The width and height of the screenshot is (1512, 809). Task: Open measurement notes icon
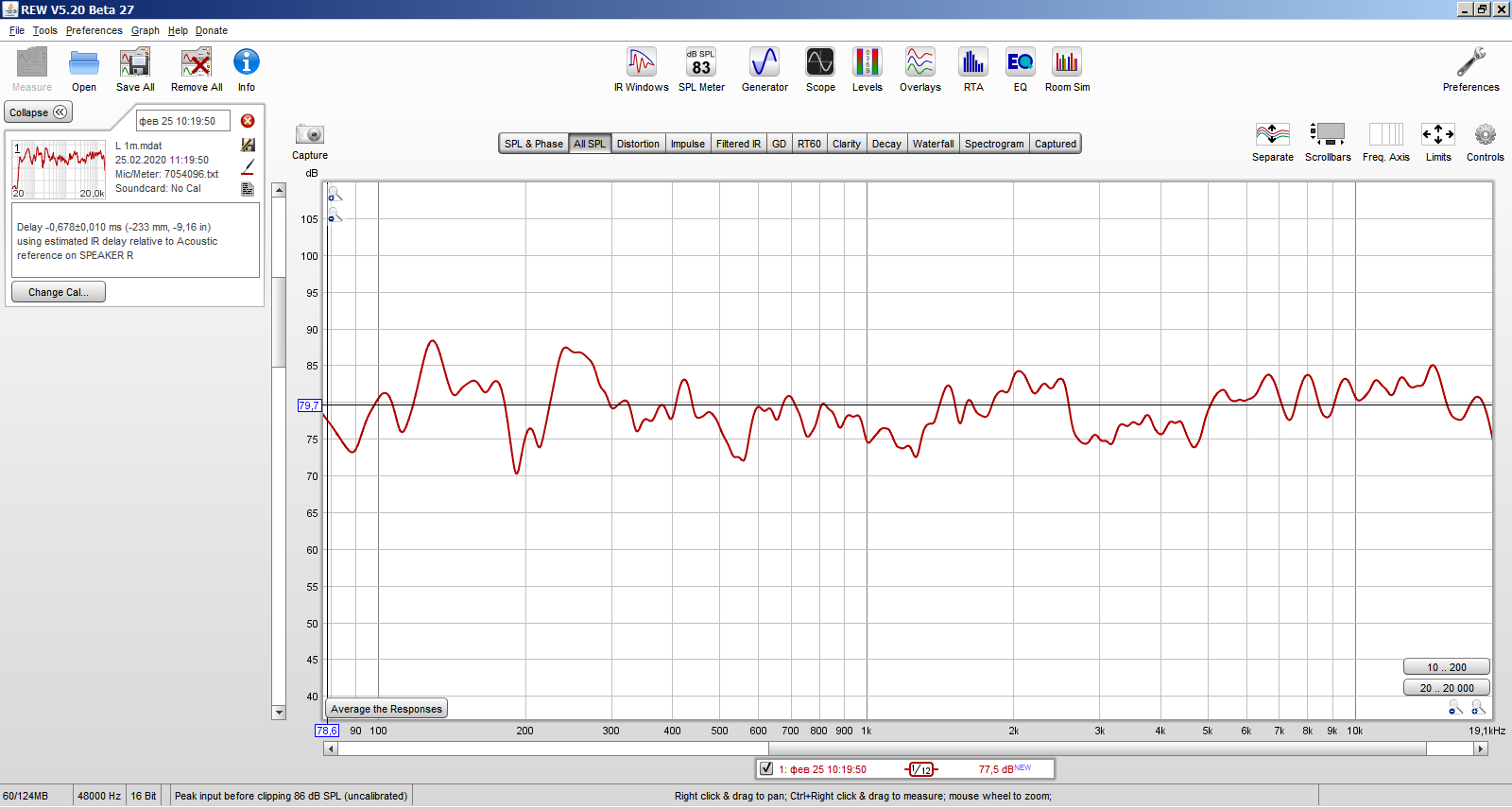[x=248, y=189]
